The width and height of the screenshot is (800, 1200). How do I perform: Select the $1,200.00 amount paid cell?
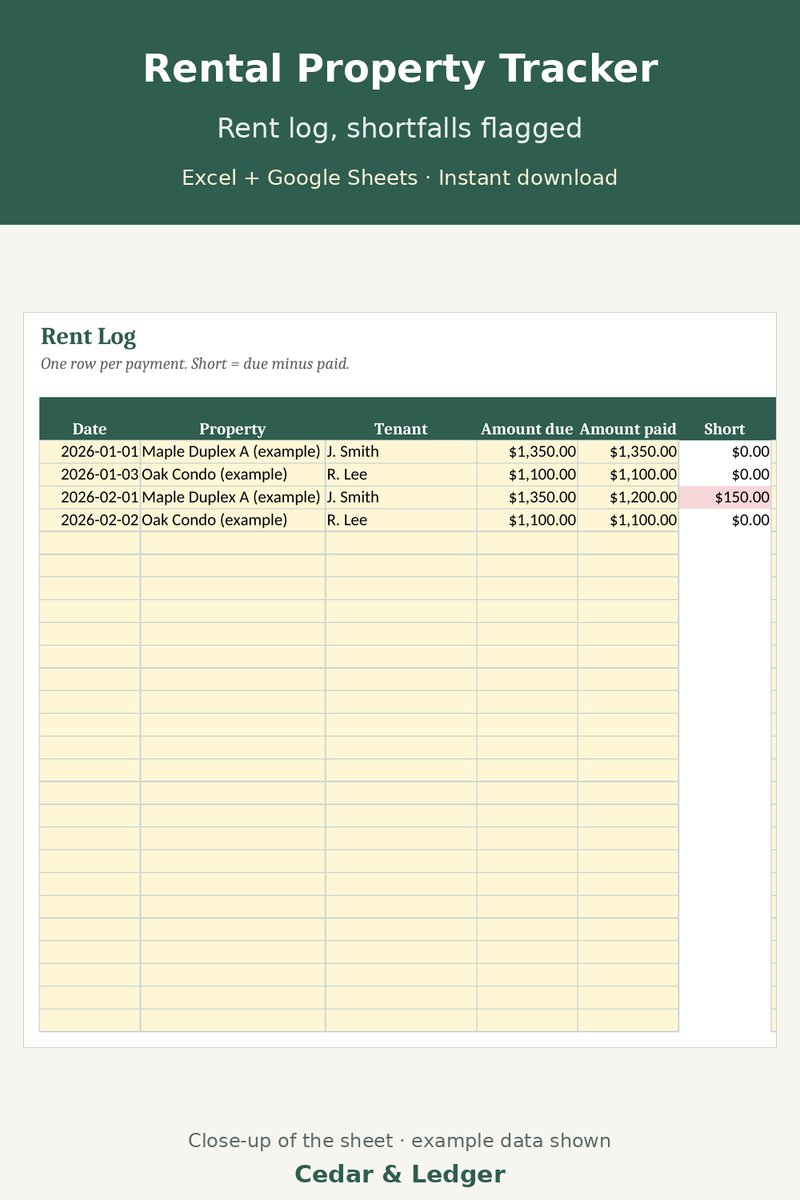point(629,497)
